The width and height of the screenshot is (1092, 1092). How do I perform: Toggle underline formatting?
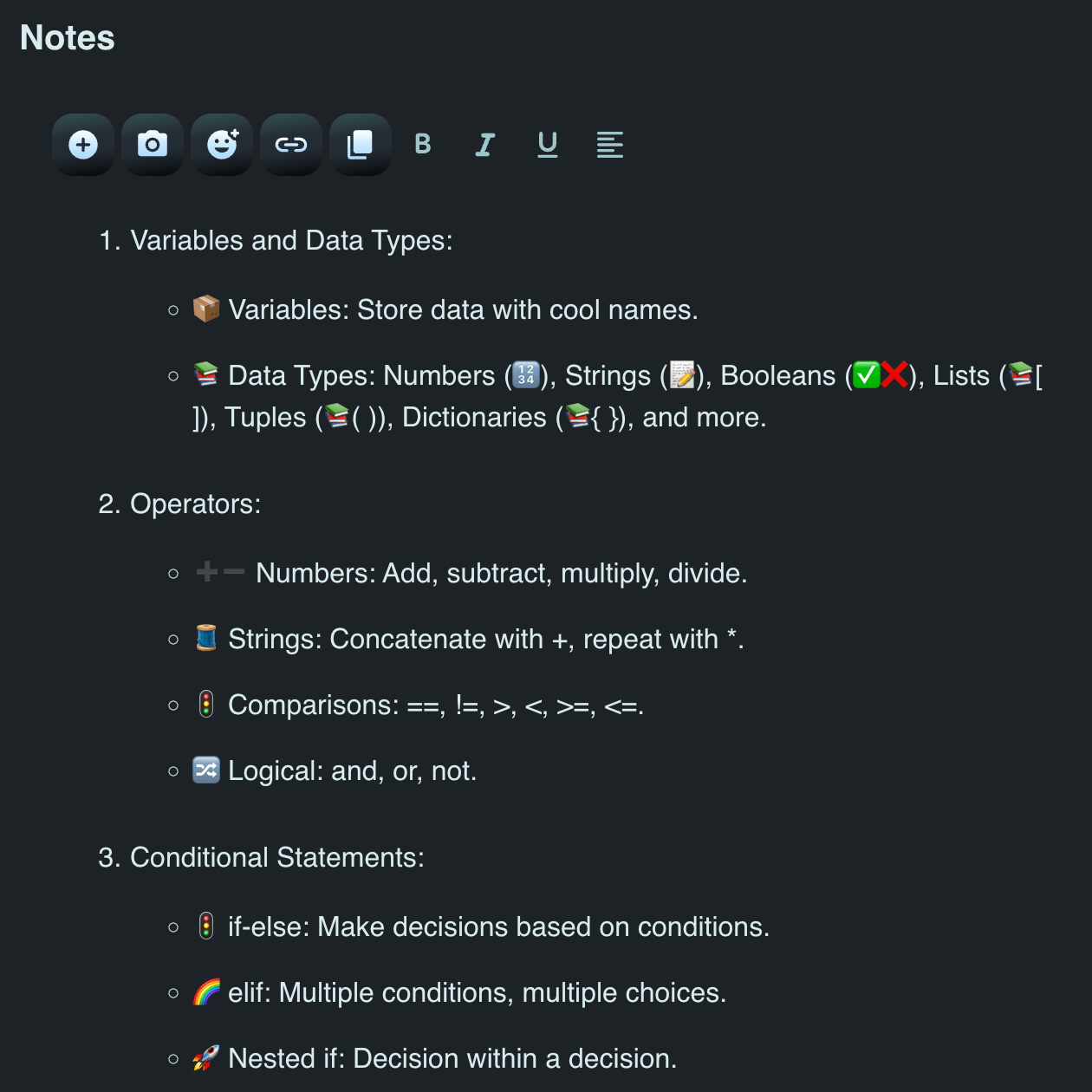click(x=548, y=145)
